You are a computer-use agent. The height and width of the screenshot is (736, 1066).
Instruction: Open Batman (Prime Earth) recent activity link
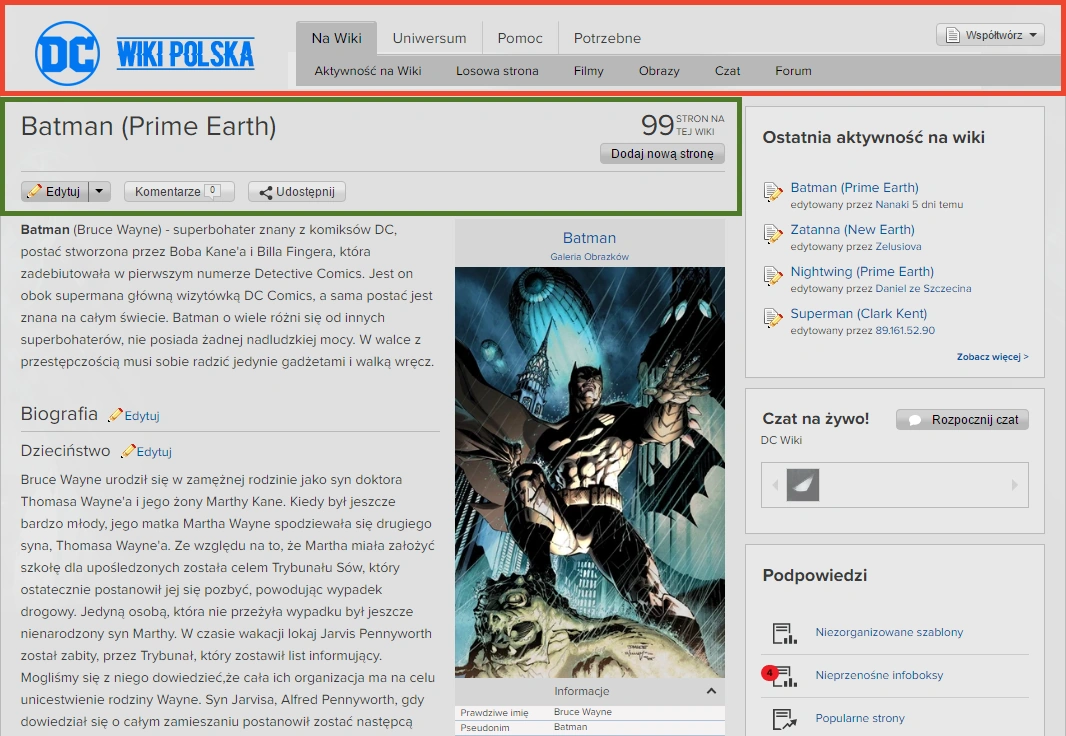(854, 188)
